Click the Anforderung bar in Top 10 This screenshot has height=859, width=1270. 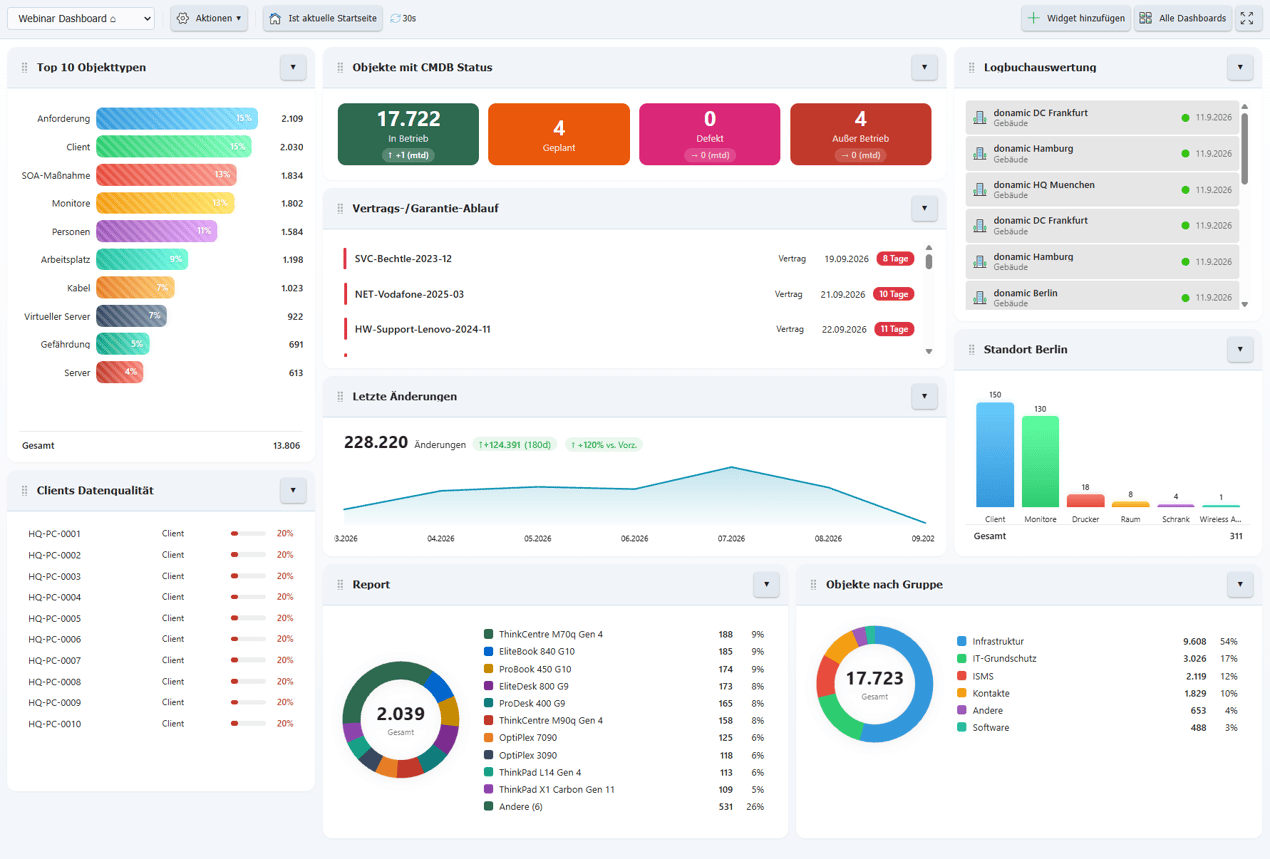pos(177,118)
